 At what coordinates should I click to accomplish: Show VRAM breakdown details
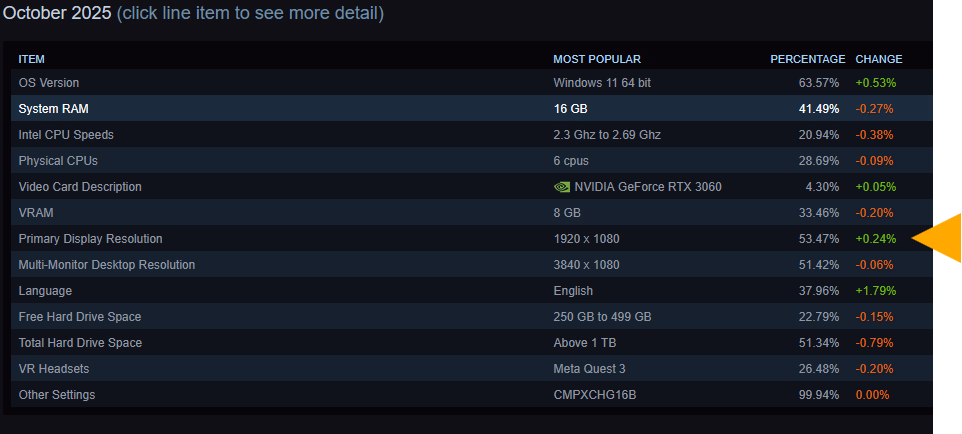(x=35, y=213)
